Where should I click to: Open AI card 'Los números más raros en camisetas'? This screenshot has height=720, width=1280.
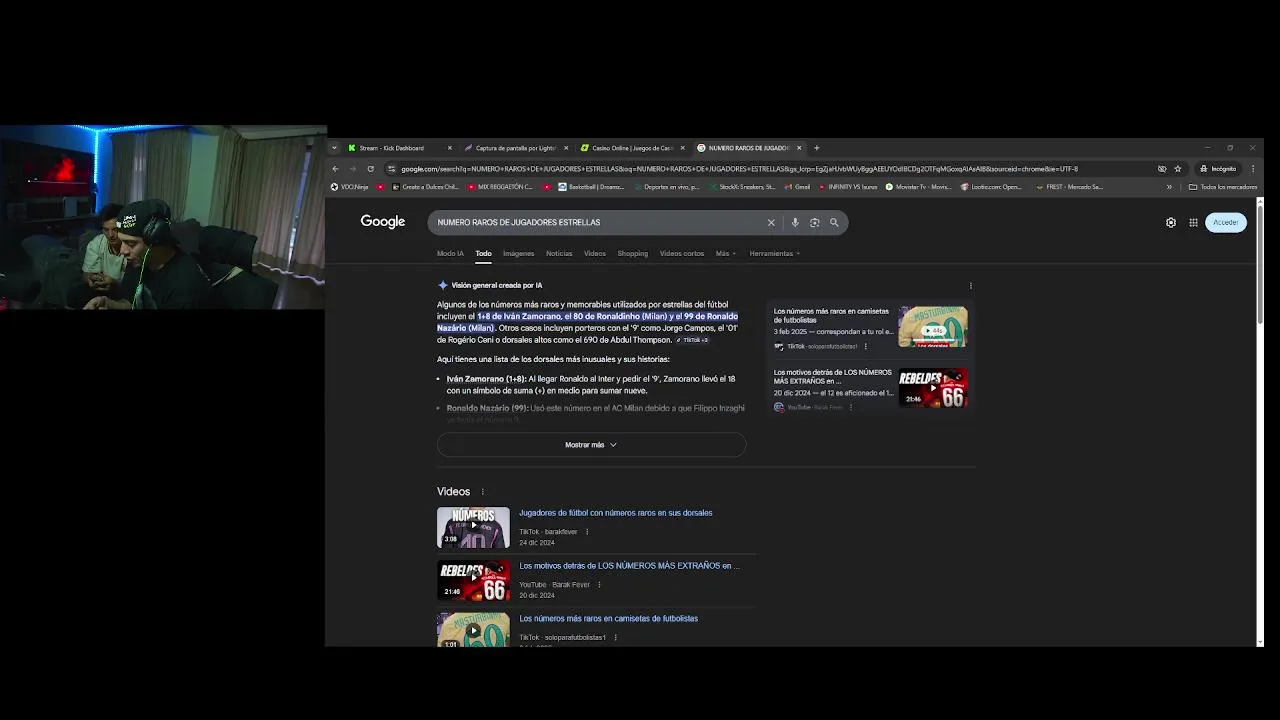tap(832, 315)
